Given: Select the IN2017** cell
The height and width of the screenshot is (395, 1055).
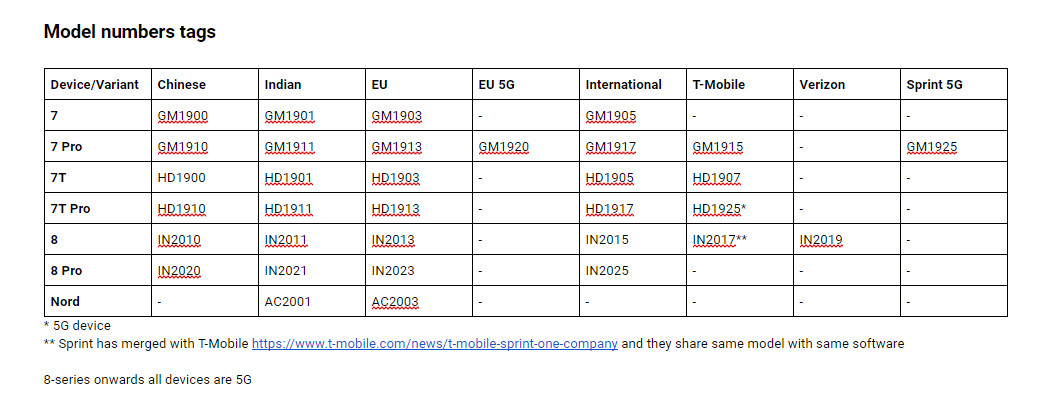Looking at the screenshot, I should pos(739,240).
